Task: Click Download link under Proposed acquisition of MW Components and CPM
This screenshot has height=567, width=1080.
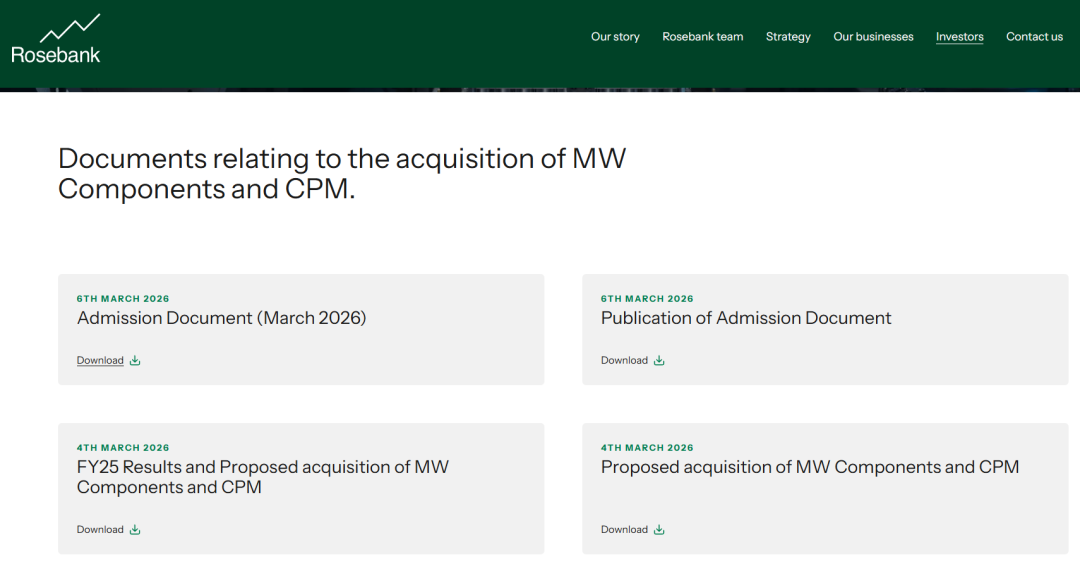Action: [x=624, y=530]
